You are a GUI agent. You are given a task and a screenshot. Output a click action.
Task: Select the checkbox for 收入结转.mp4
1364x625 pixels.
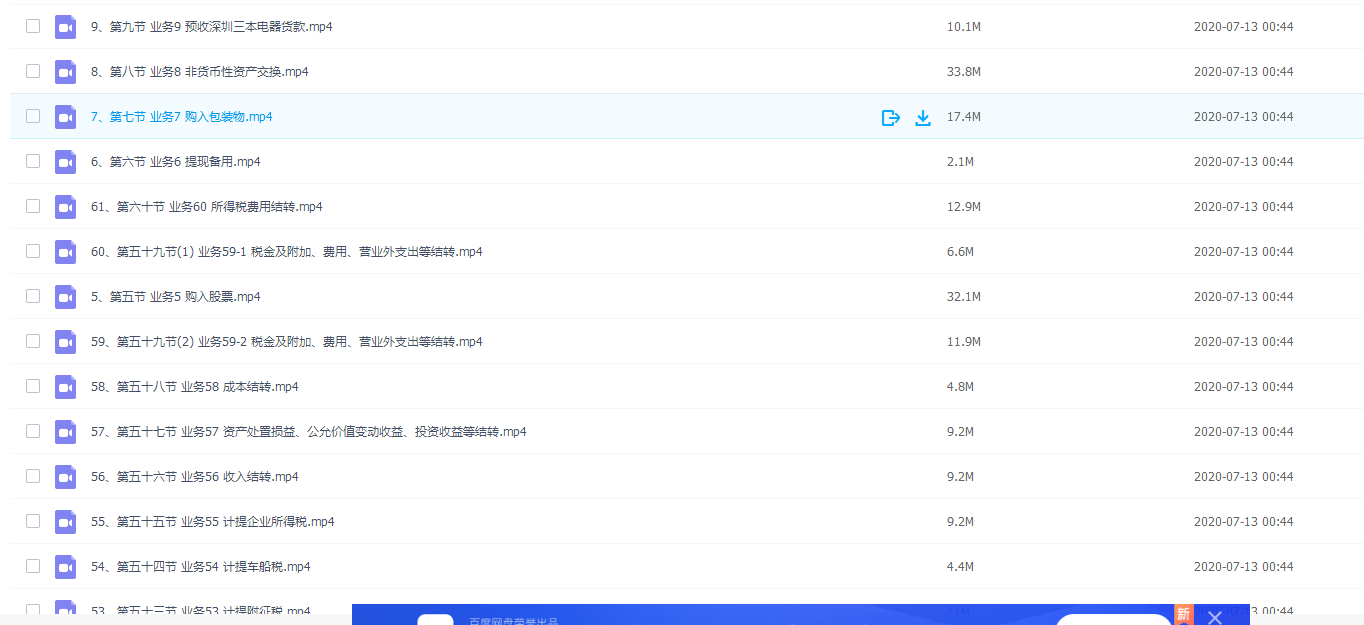point(33,476)
